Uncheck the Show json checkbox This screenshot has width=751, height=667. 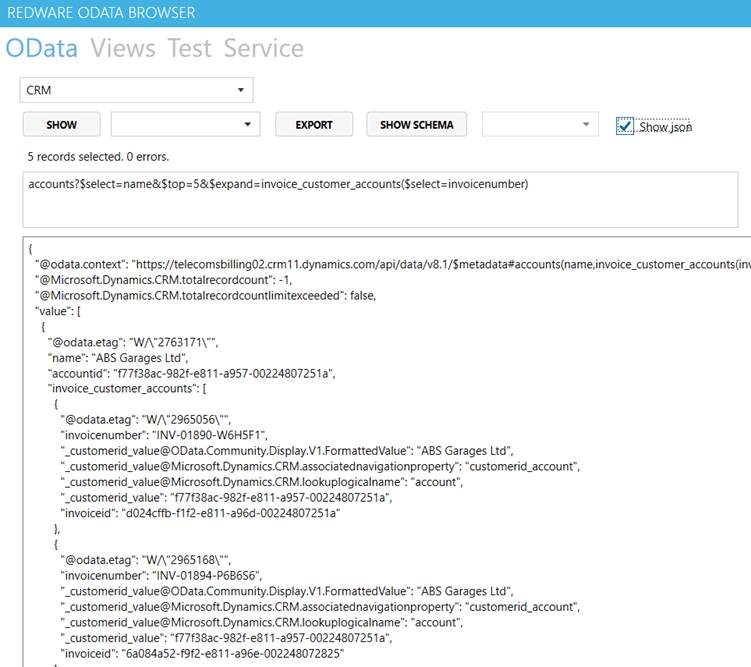coord(625,126)
